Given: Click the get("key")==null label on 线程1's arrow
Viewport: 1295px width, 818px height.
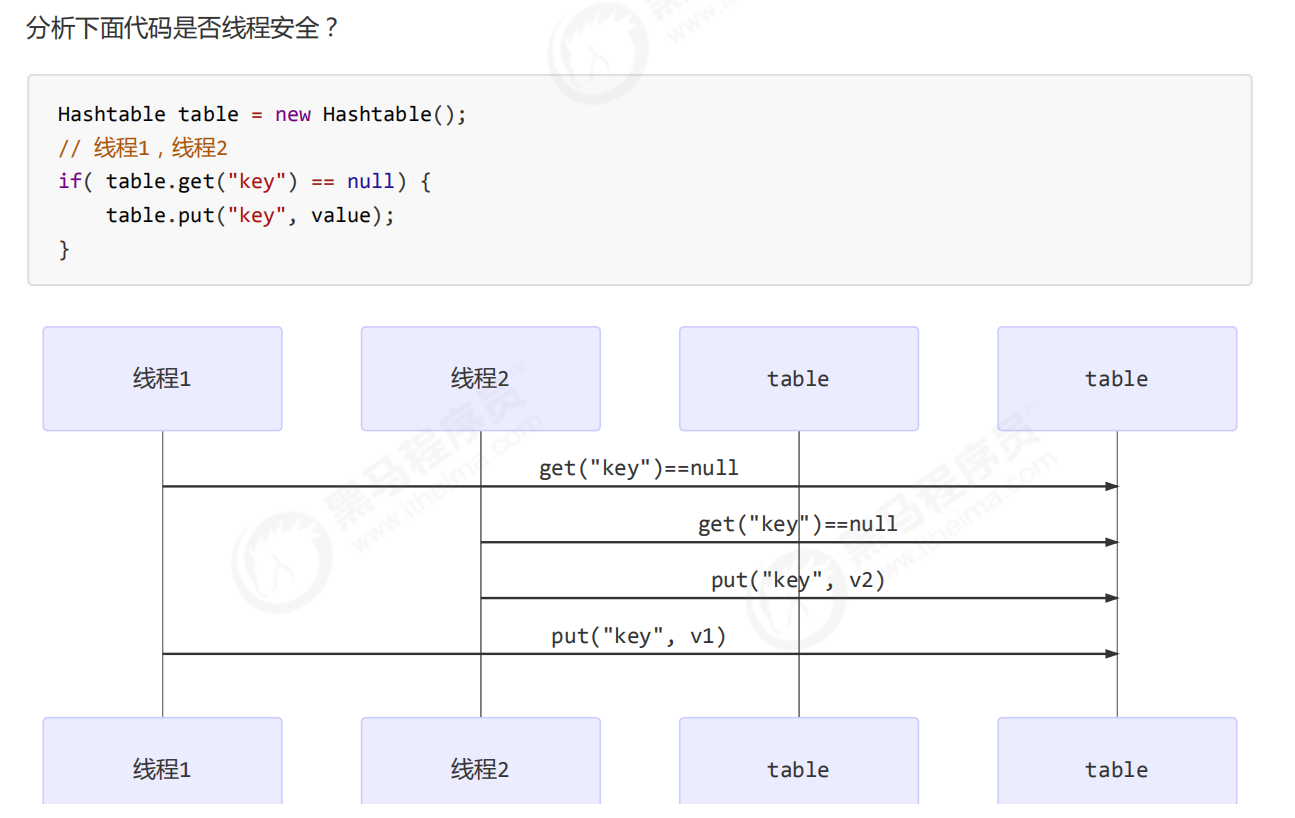Looking at the screenshot, I should [639, 468].
